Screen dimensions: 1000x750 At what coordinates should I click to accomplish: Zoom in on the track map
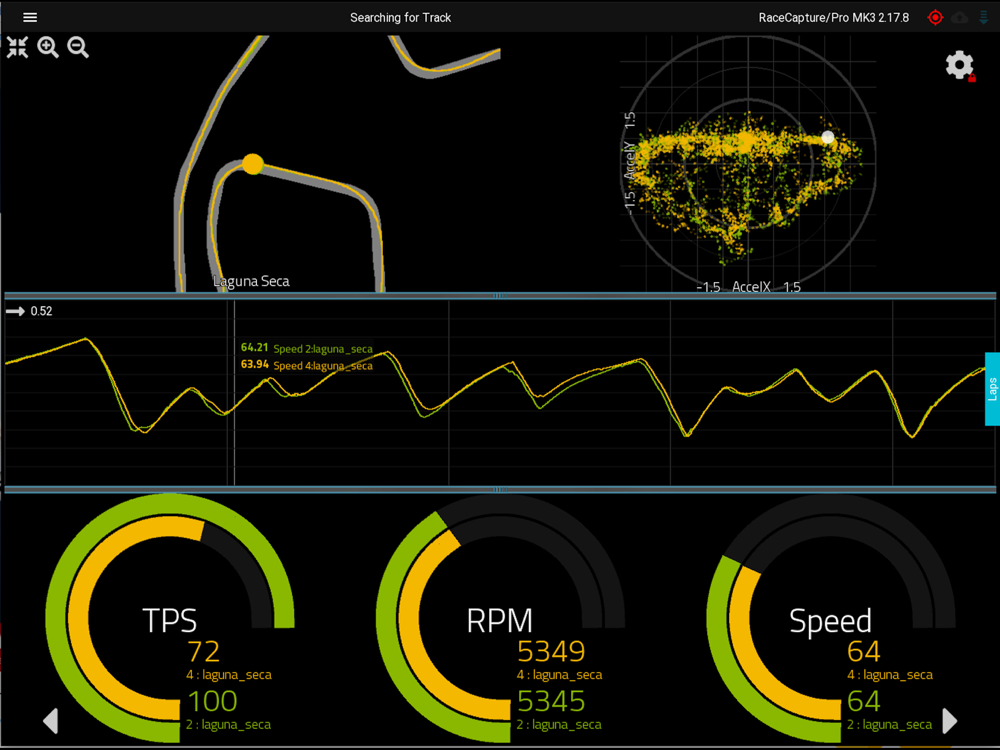48,47
